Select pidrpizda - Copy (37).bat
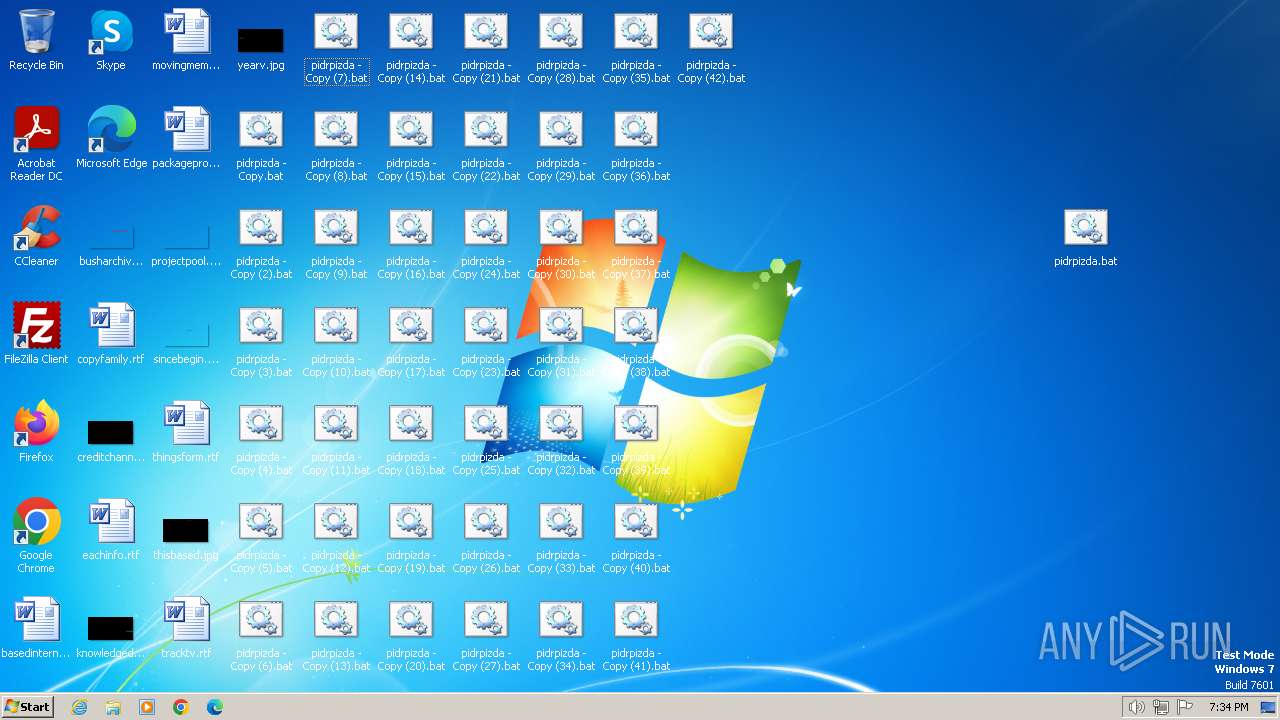 636,242
